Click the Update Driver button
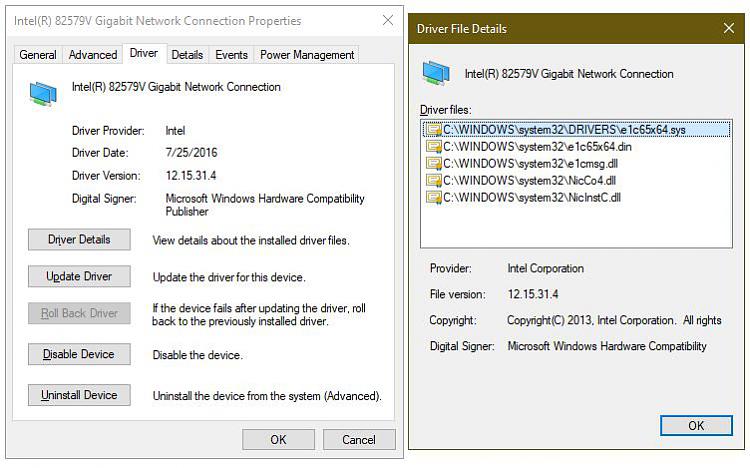 pyautogui.click(x=79, y=276)
